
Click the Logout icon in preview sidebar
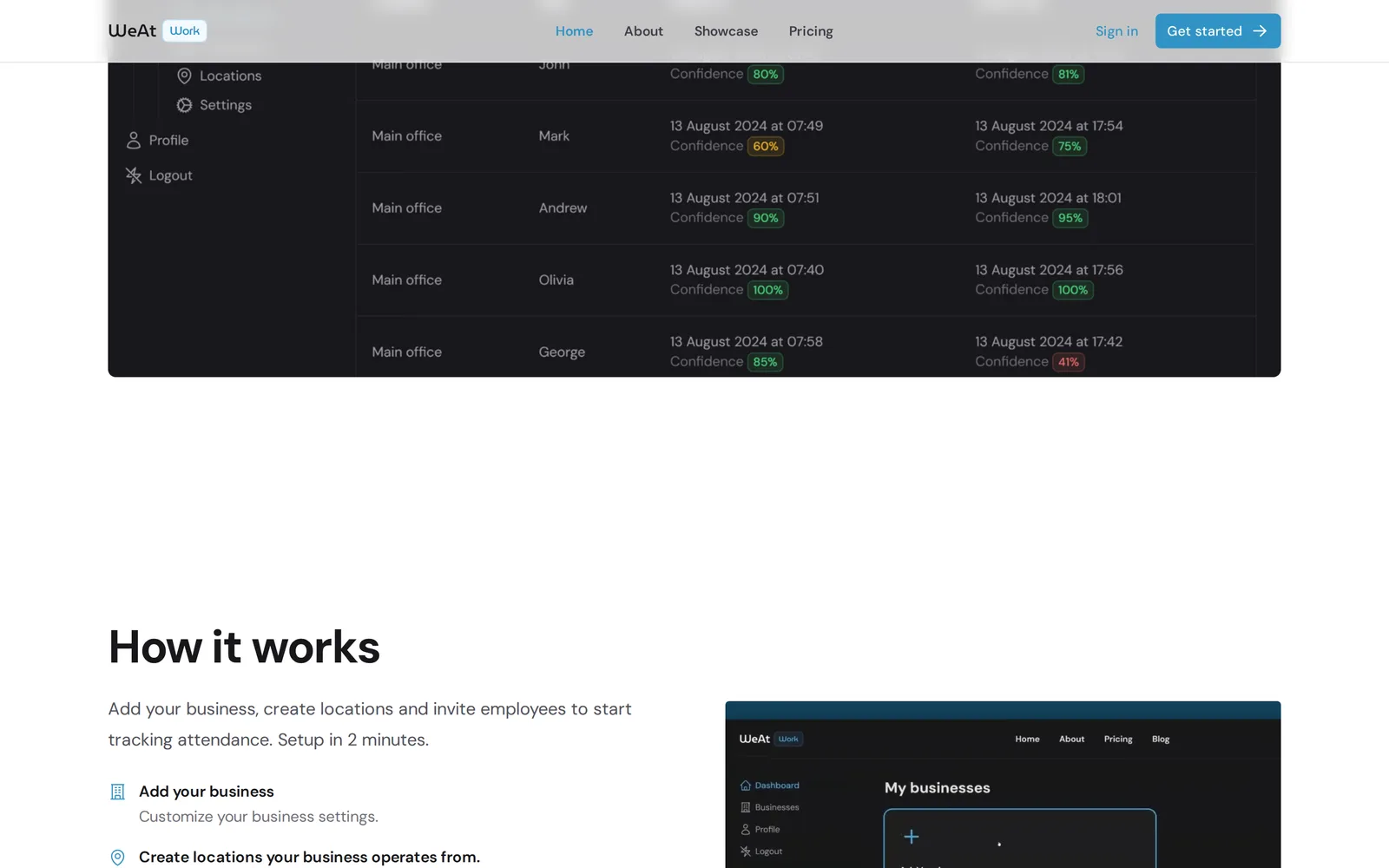(x=745, y=852)
